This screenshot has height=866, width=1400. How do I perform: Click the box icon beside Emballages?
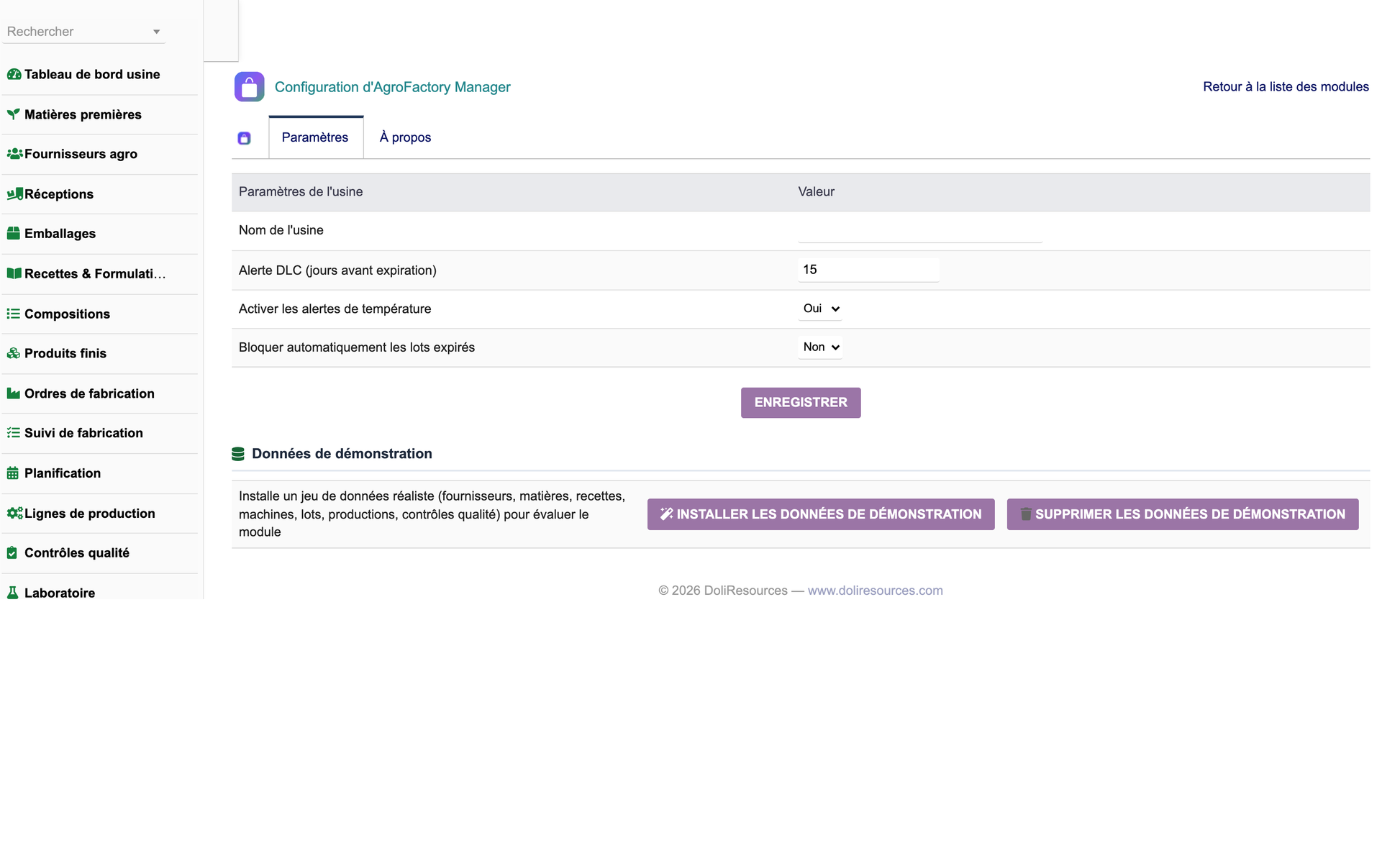point(14,234)
